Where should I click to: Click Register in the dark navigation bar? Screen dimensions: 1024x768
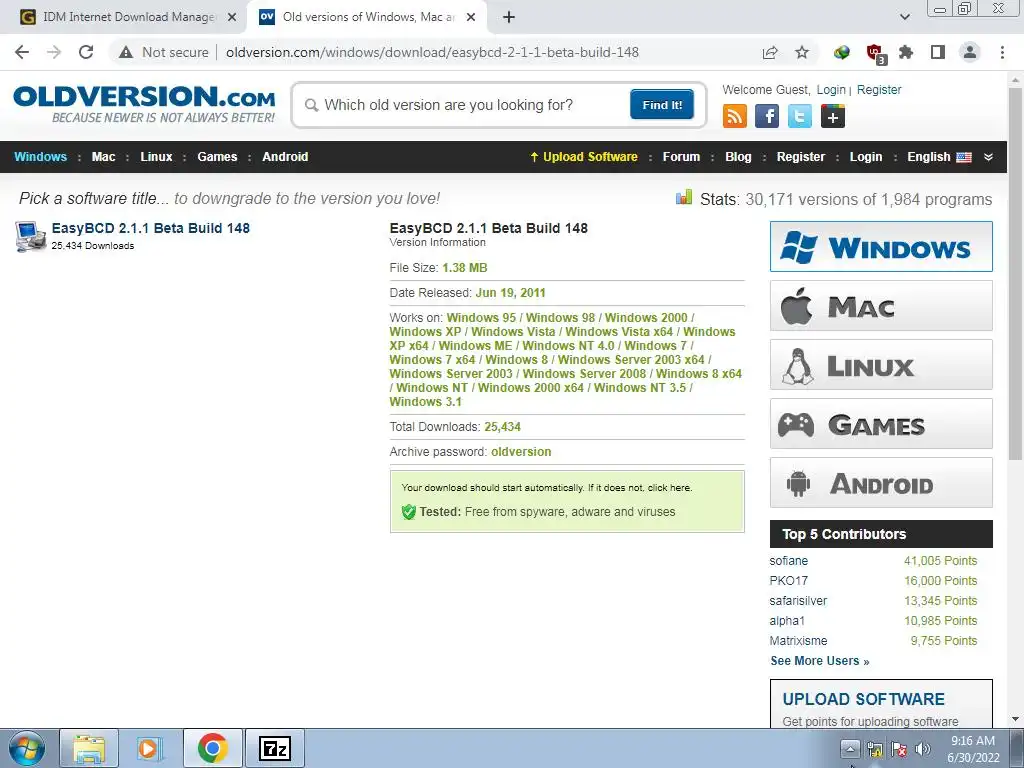point(801,157)
